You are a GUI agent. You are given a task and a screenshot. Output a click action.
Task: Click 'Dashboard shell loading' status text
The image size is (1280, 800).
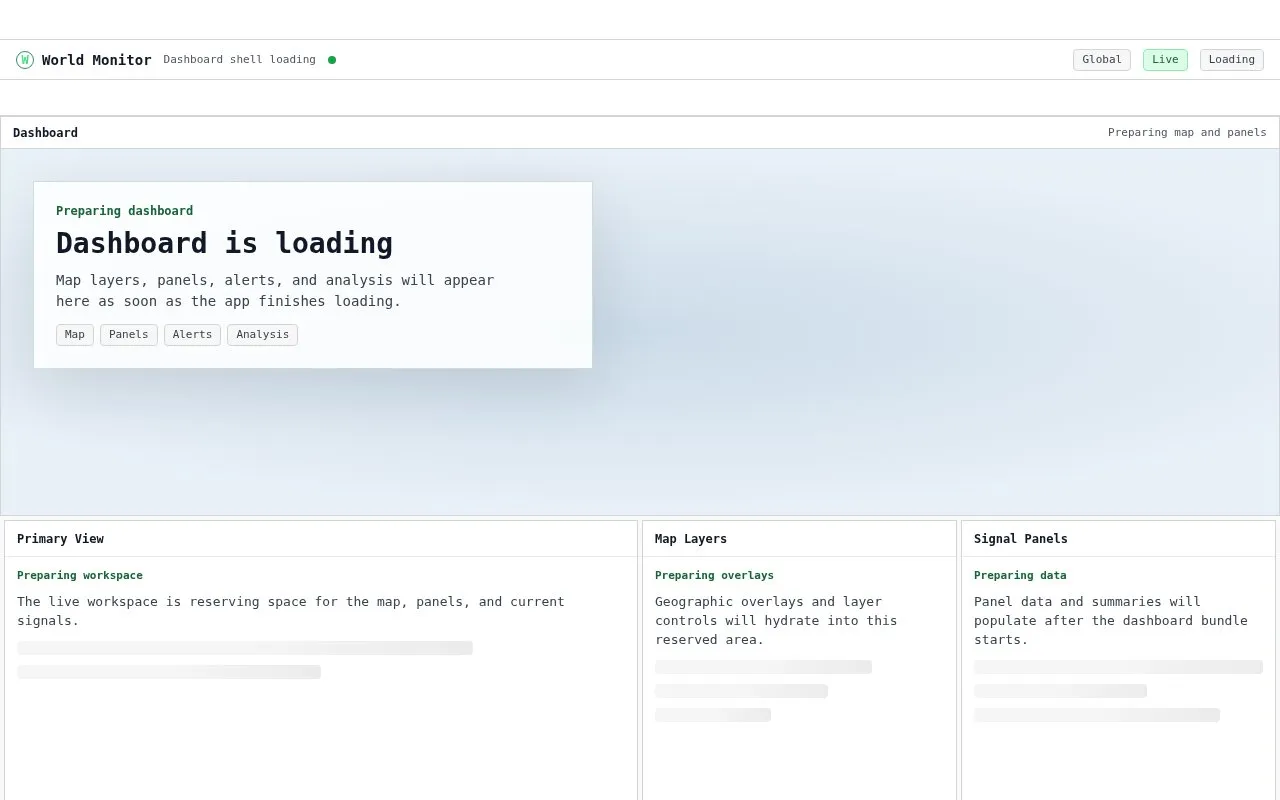pos(239,60)
